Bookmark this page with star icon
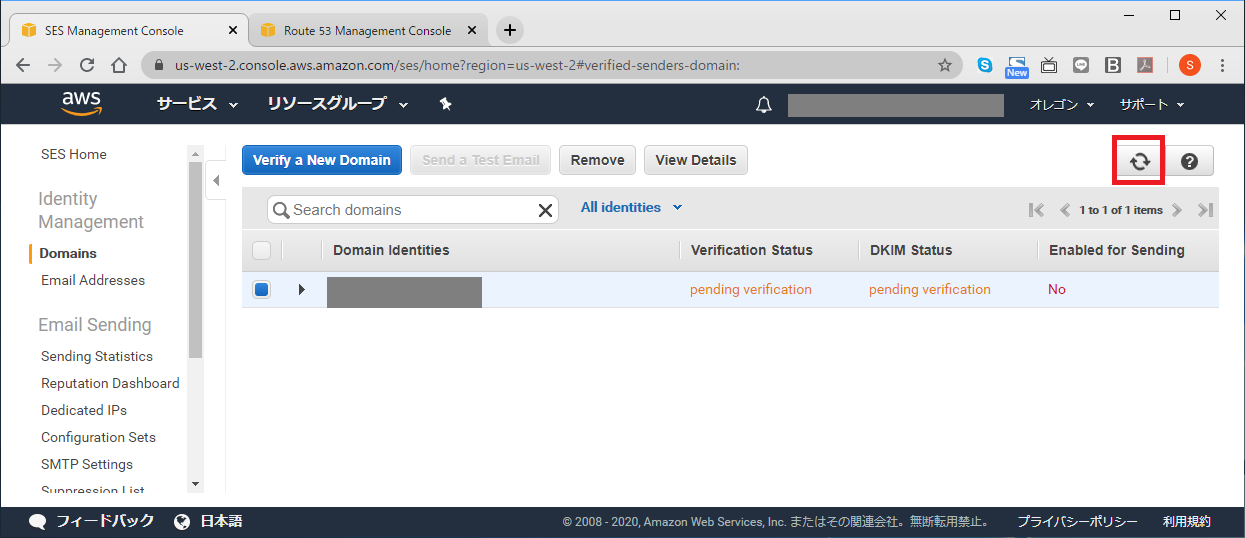1245x538 pixels. [945, 65]
